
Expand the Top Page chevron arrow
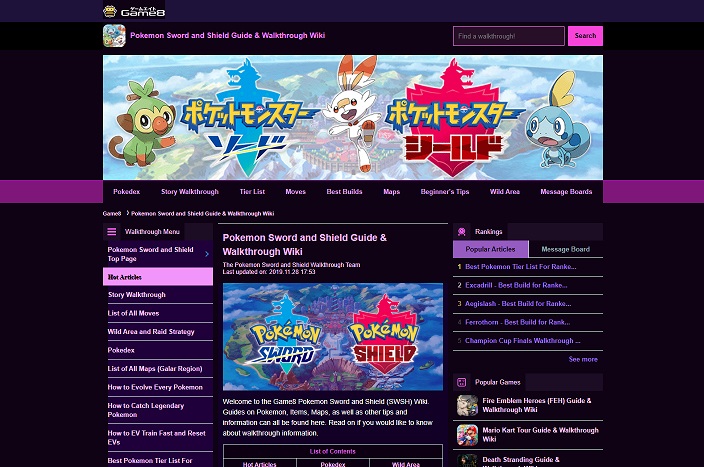point(207,254)
